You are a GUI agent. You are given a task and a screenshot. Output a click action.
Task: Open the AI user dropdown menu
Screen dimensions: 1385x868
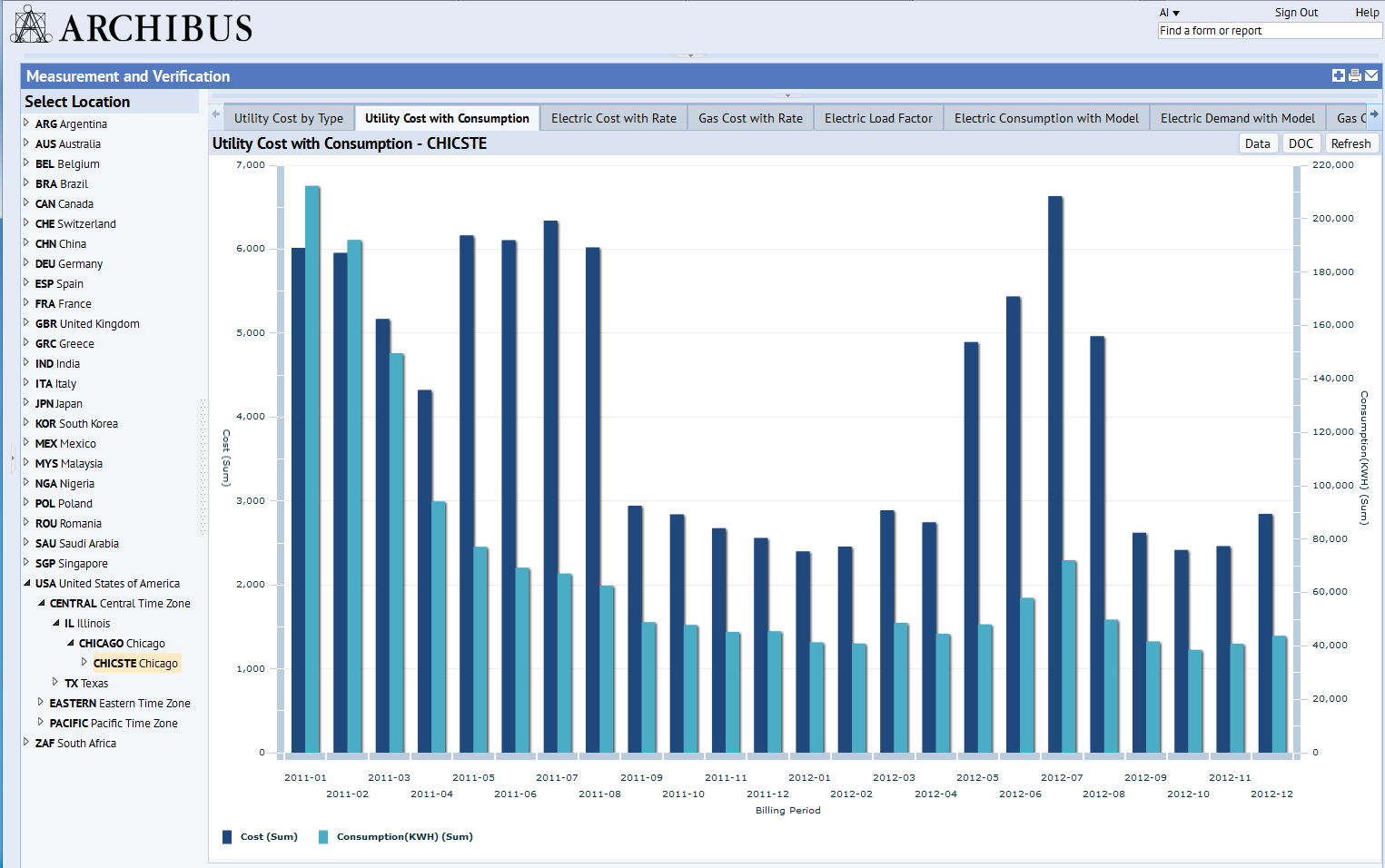(x=1169, y=13)
